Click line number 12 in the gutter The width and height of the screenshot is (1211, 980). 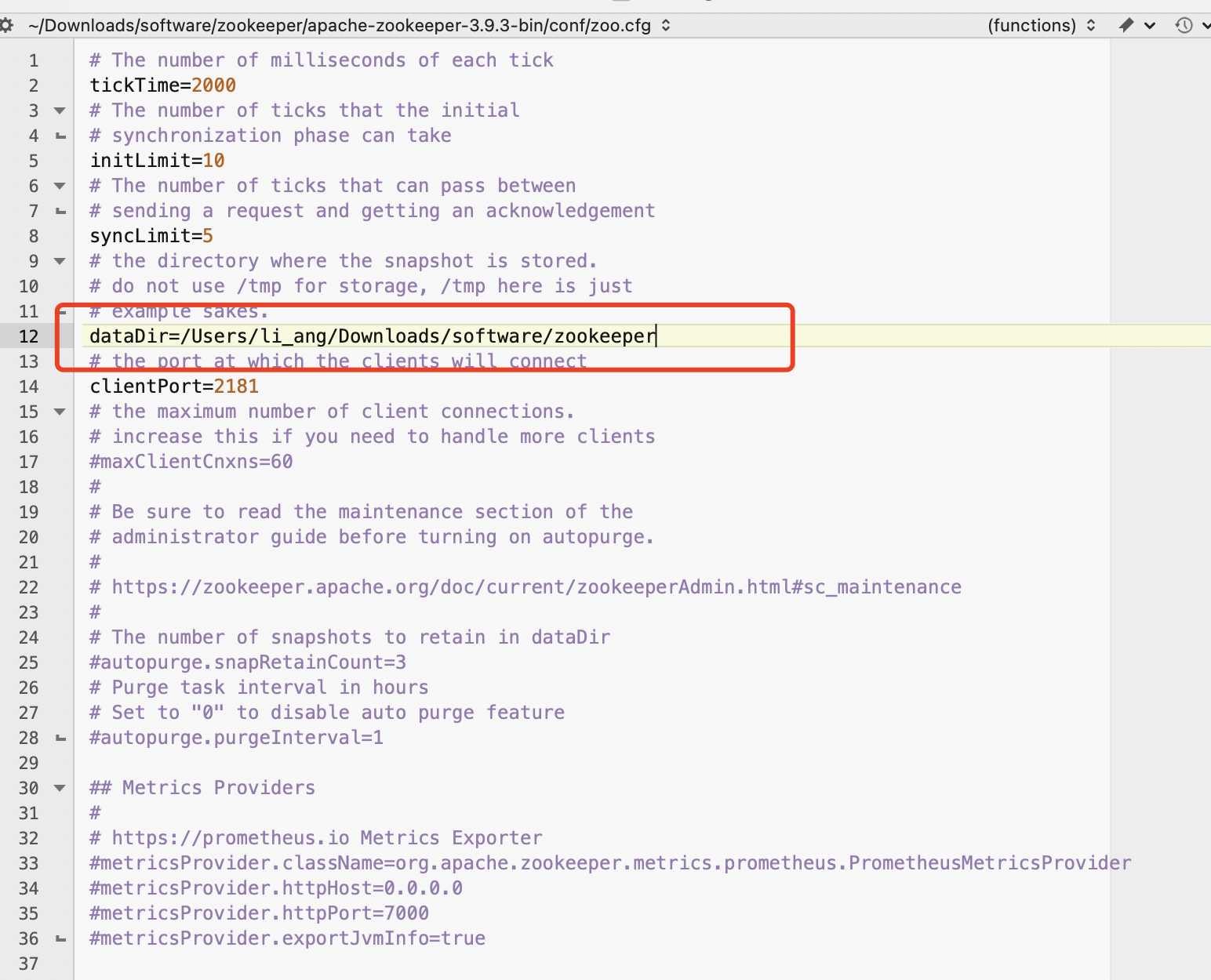pos(29,336)
